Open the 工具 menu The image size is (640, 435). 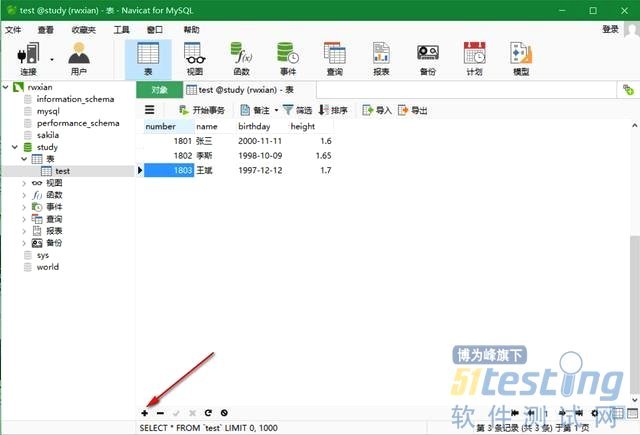[x=121, y=30]
